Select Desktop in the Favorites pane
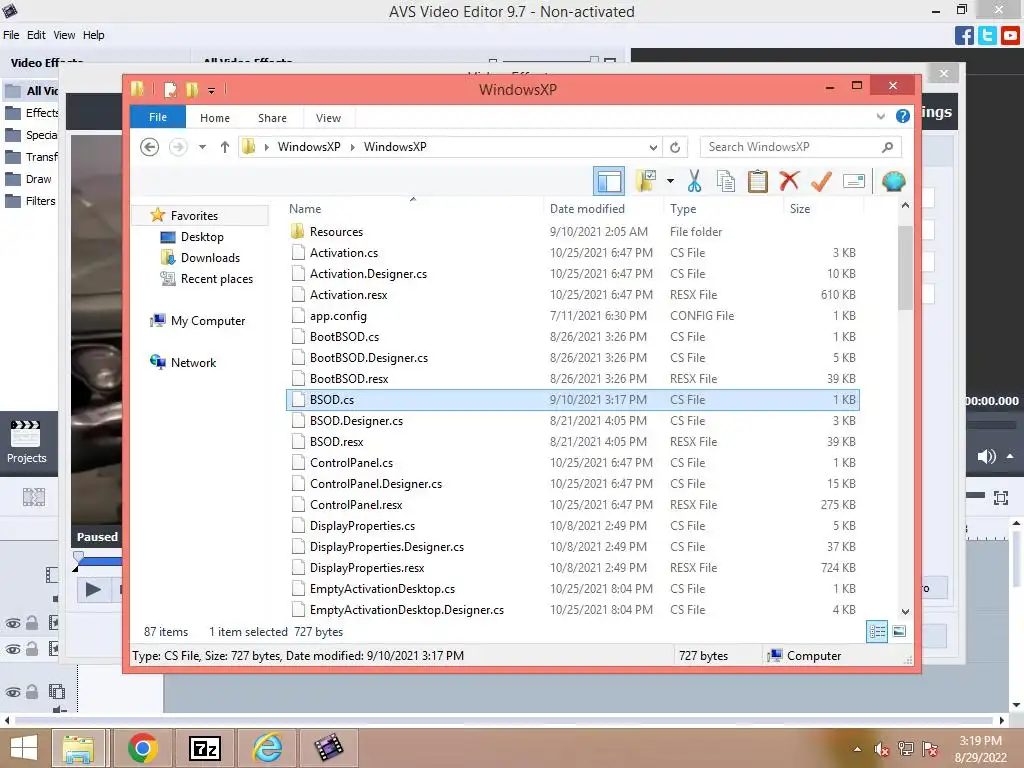This screenshot has width=1024, height=768. click(x=202, y=237)
